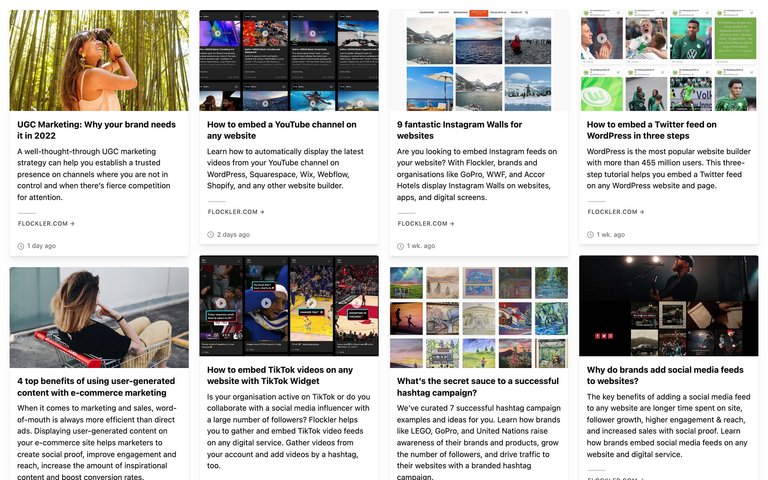Image resolution: width=768 pixels, height=480 pixels.
Task: Click the YouTube video grid thumbnail
Action: click(289, 60)
